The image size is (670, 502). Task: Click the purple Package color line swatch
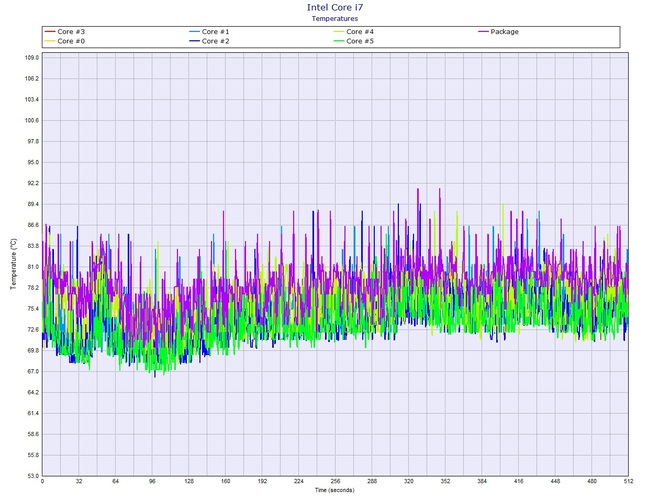(483, 32)
